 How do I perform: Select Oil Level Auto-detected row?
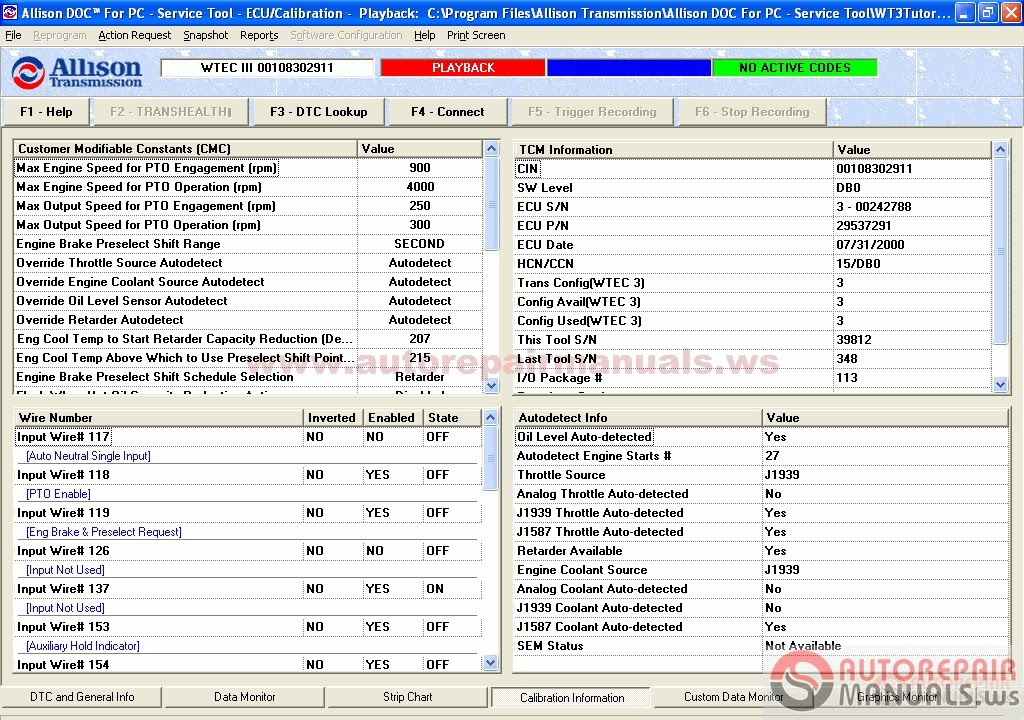coord(761,436)
